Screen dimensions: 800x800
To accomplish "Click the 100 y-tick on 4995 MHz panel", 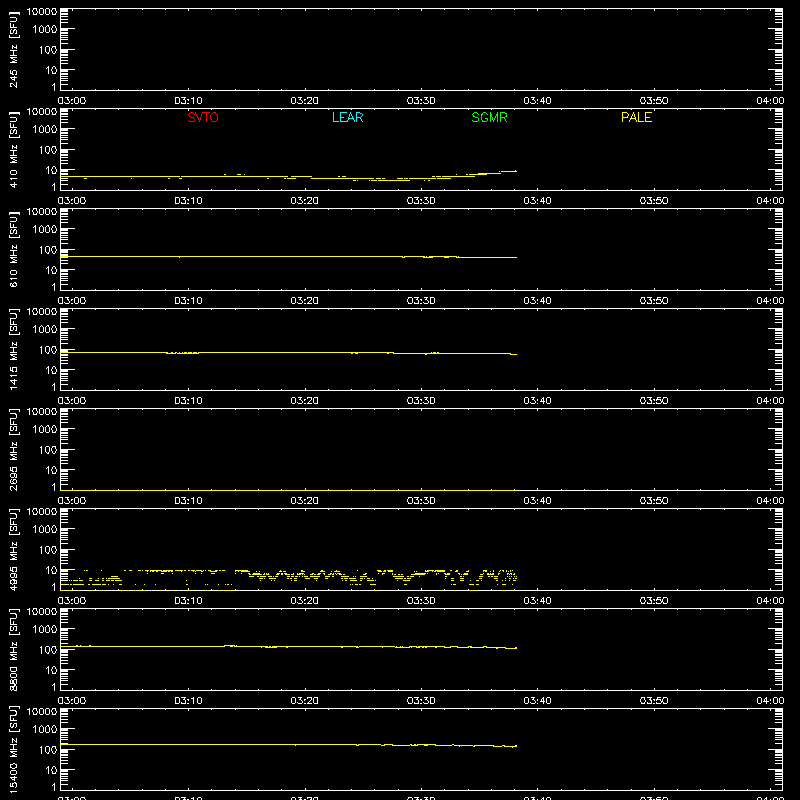I will coord(48,550).
